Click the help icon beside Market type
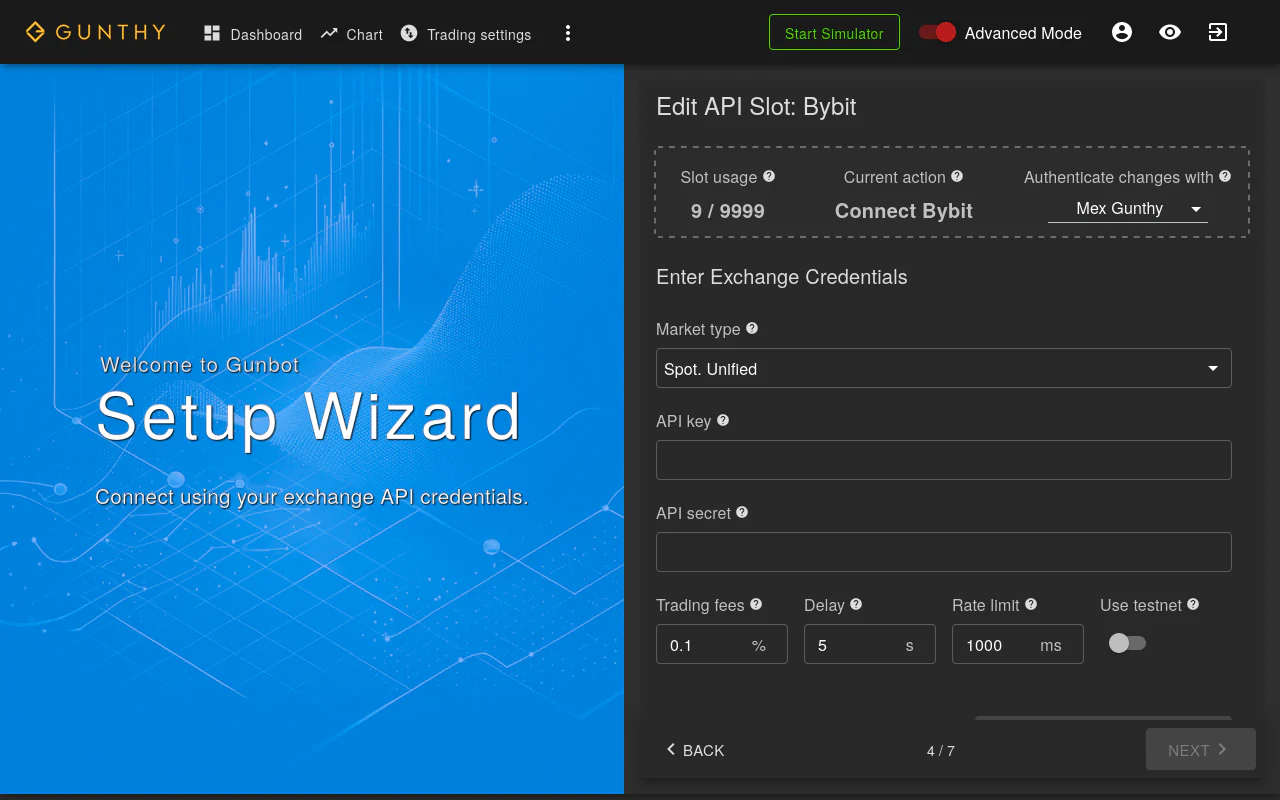The width and height of the screenshot is (1280, 800). click(x=752, y=328)
